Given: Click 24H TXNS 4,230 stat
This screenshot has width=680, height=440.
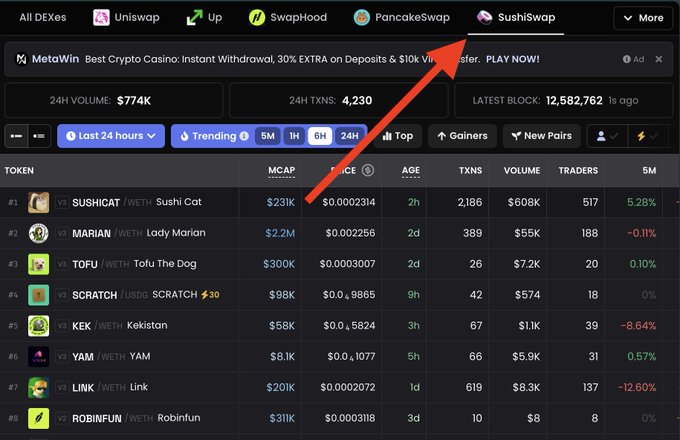Looking at the screenshot, I should pyautogui.click(x=338, y=101).
